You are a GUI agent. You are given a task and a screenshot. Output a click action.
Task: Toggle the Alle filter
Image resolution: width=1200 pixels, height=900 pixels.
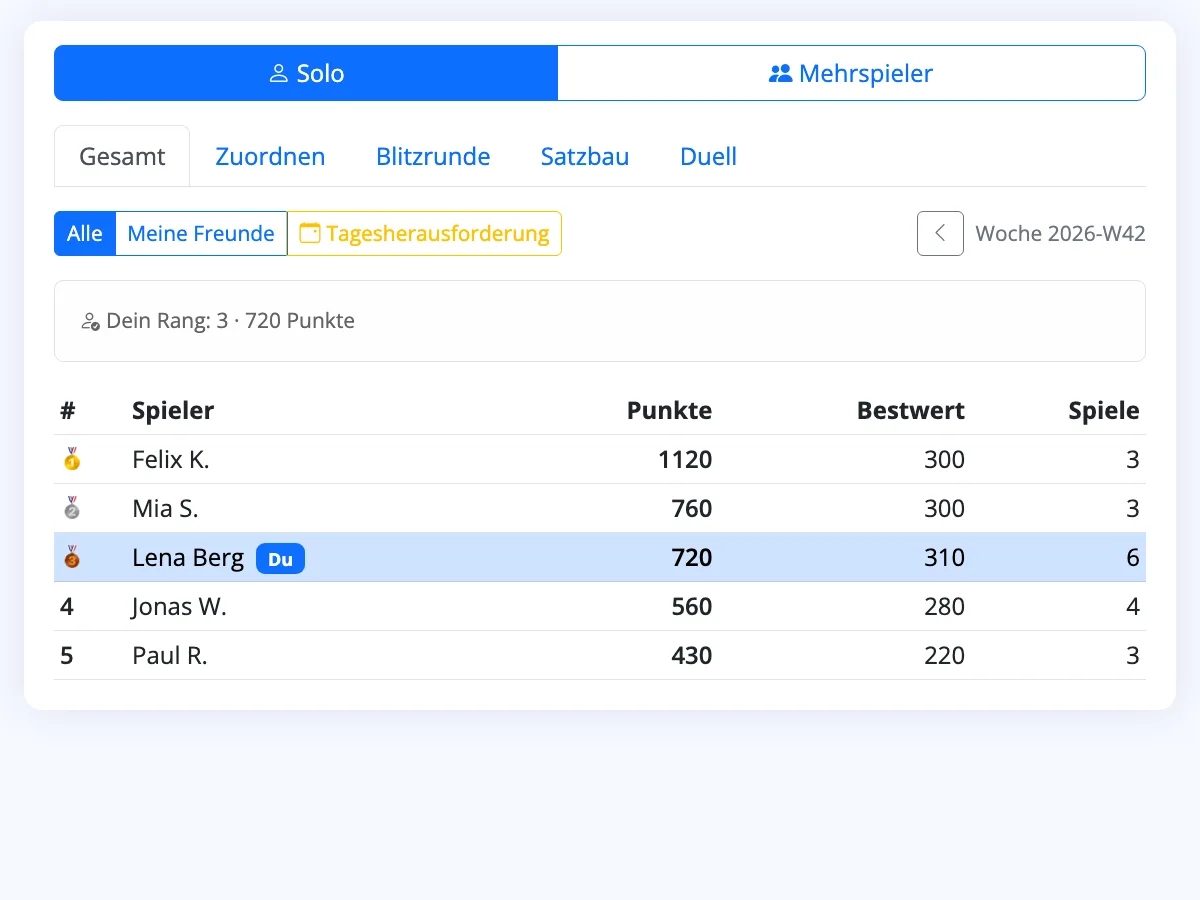point(85,233)
